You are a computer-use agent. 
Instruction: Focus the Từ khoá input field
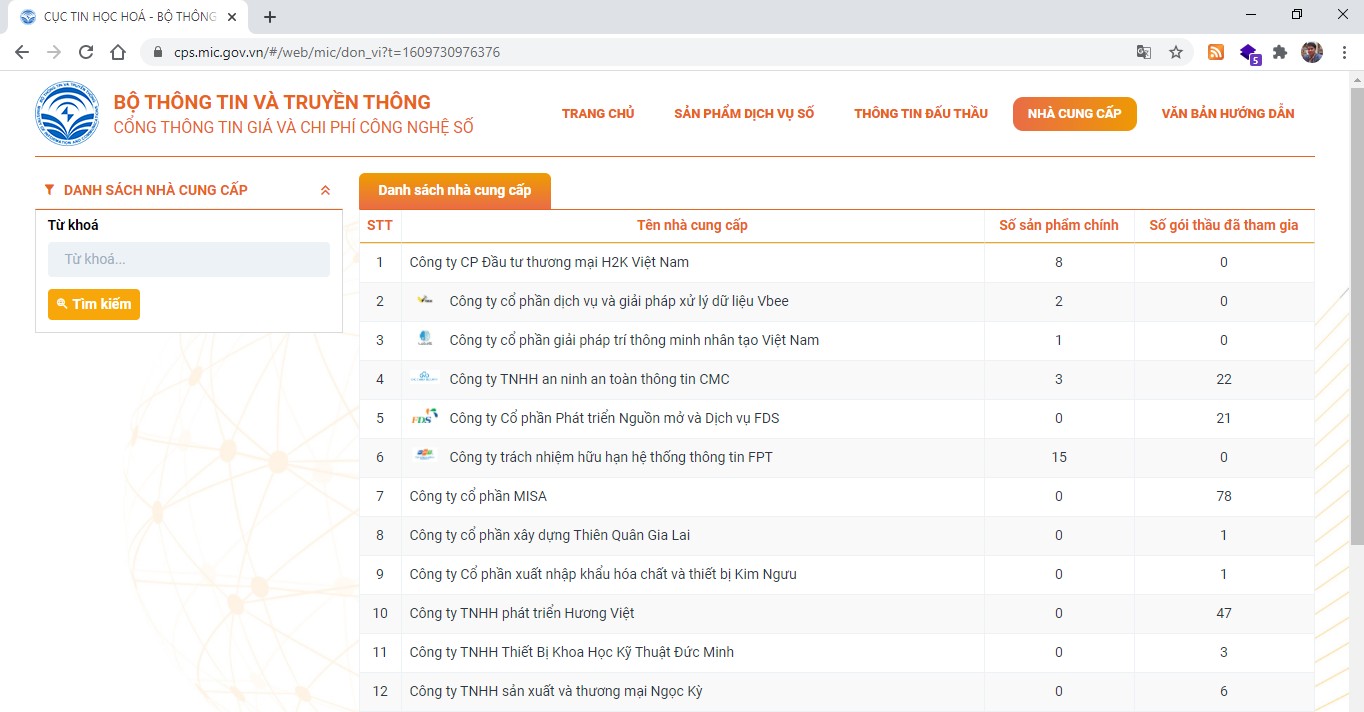tap(189, 259)
